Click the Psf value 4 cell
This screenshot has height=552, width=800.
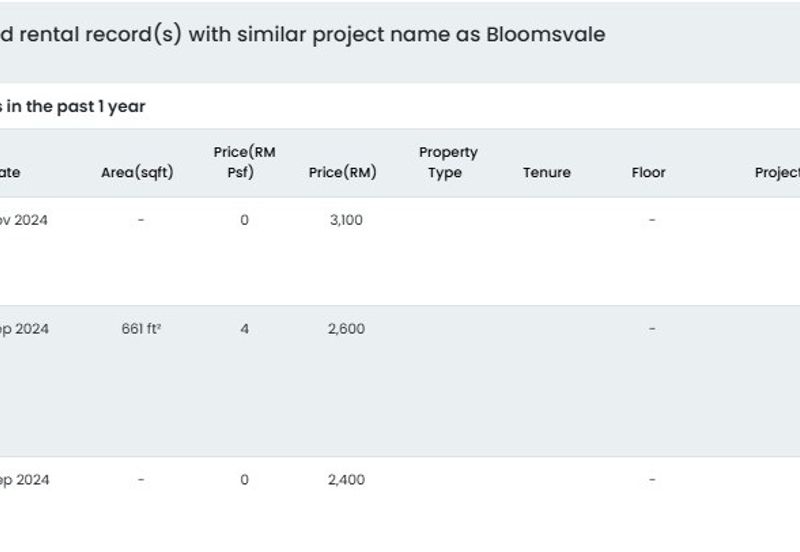point(244,329)
